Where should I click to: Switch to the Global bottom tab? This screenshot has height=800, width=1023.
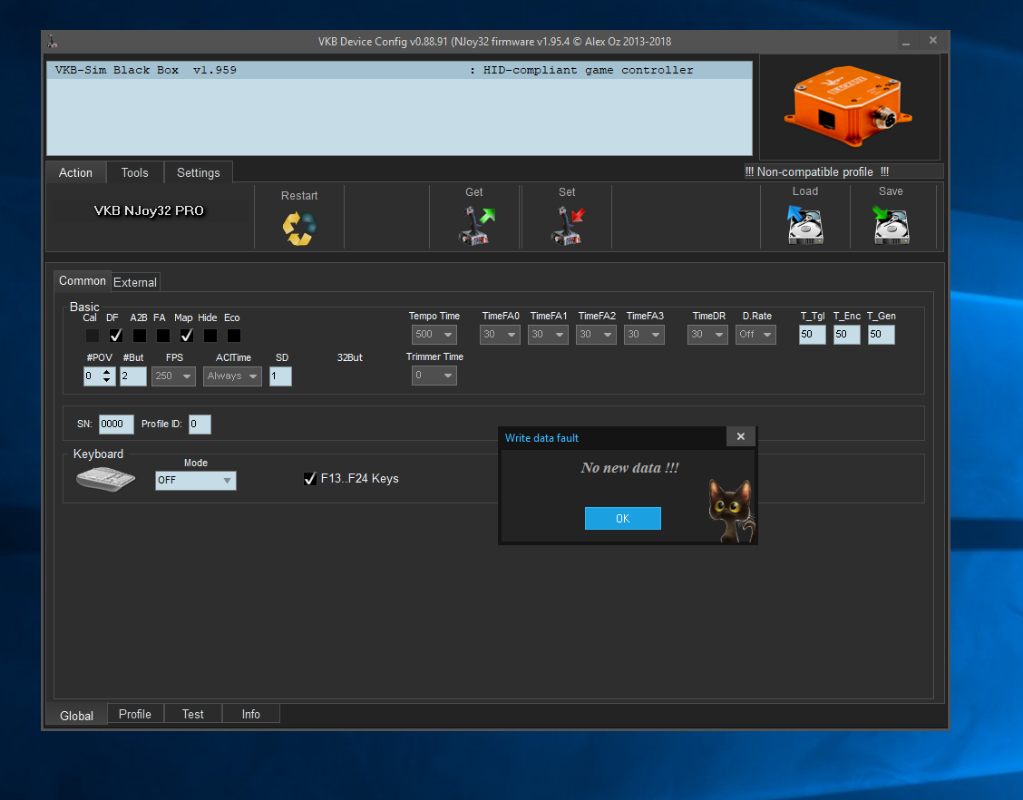click(77, 716)
